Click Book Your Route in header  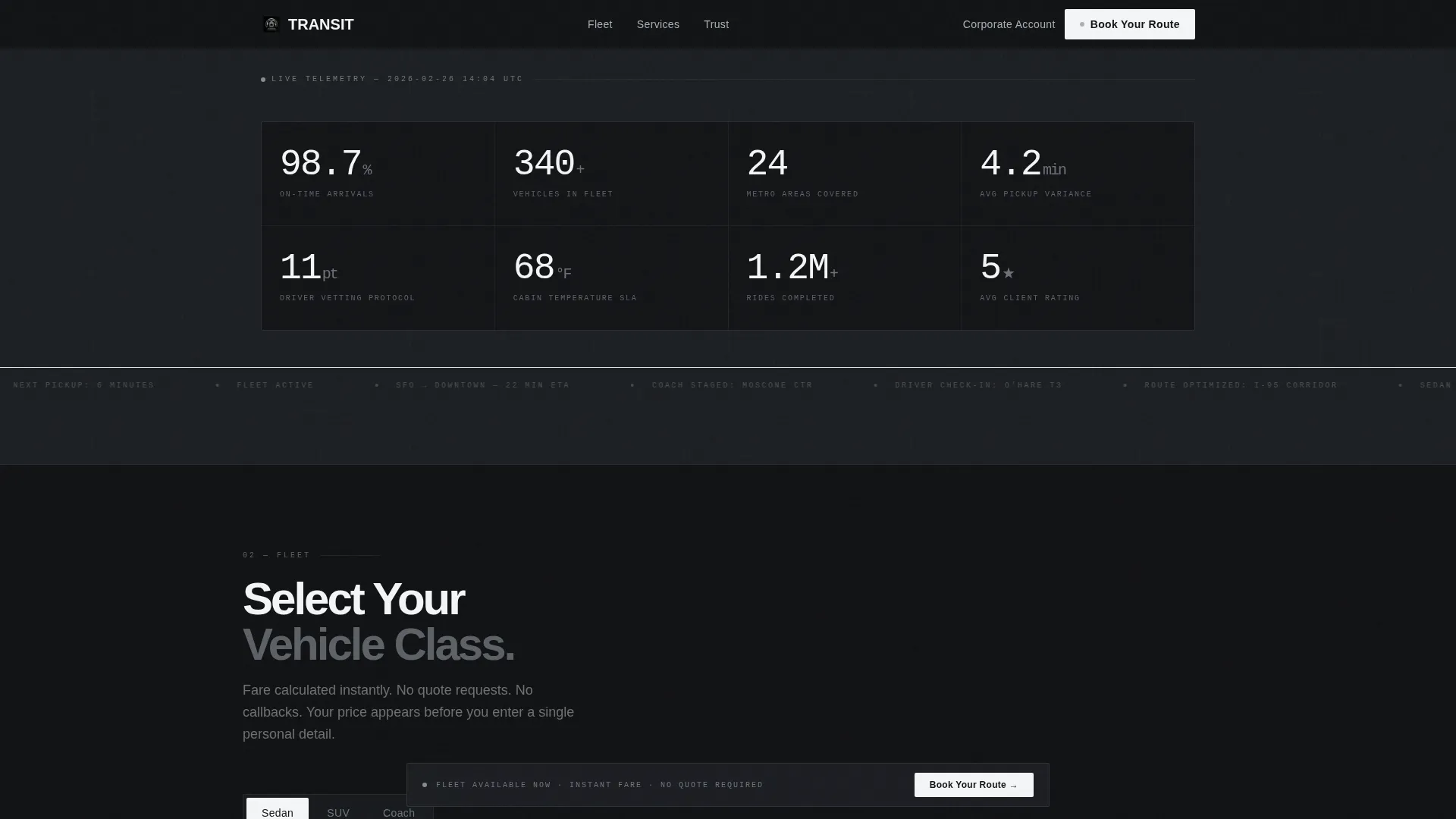1130,24
